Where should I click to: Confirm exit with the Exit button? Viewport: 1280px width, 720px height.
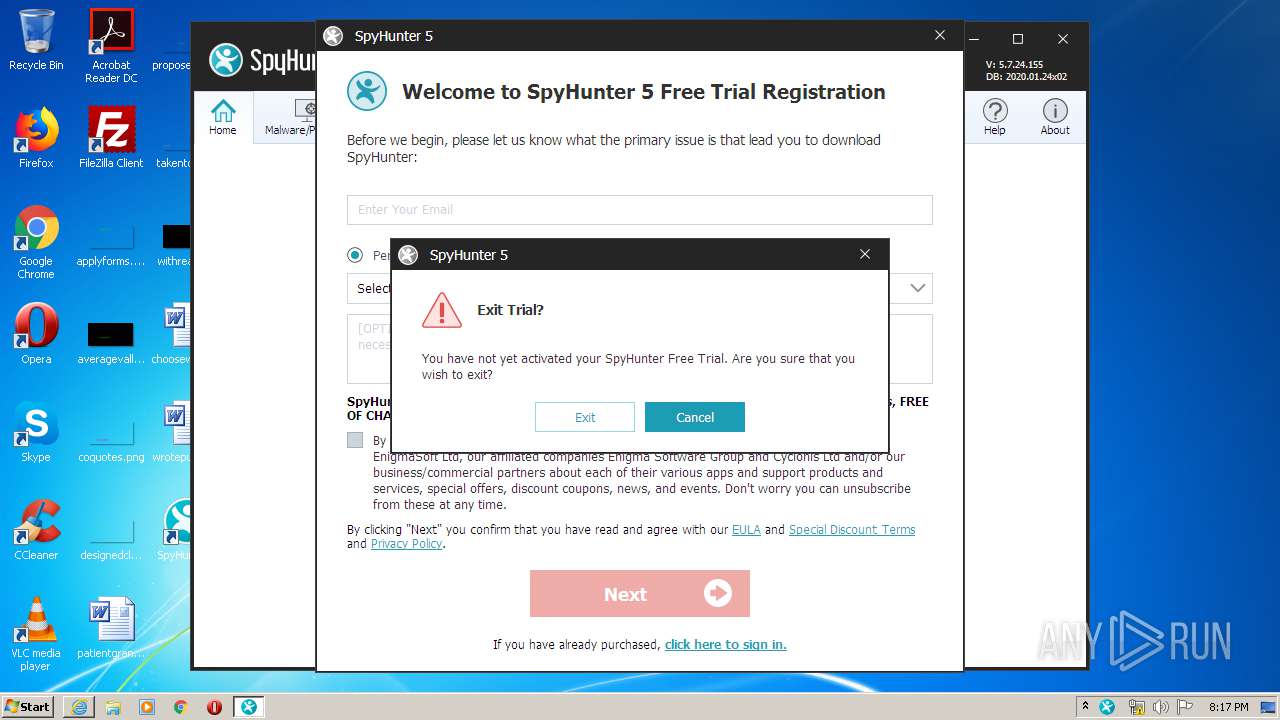pyautogui.click(x=585, y=417)
